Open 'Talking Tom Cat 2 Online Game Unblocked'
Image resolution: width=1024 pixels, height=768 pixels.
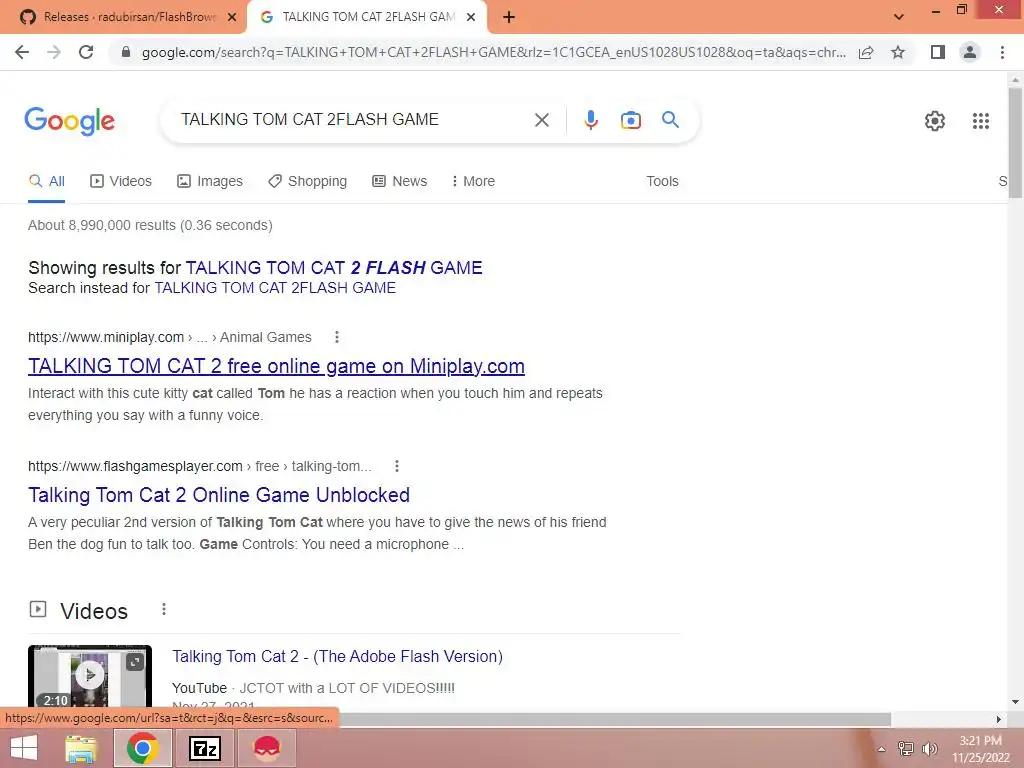click(219, 495)
